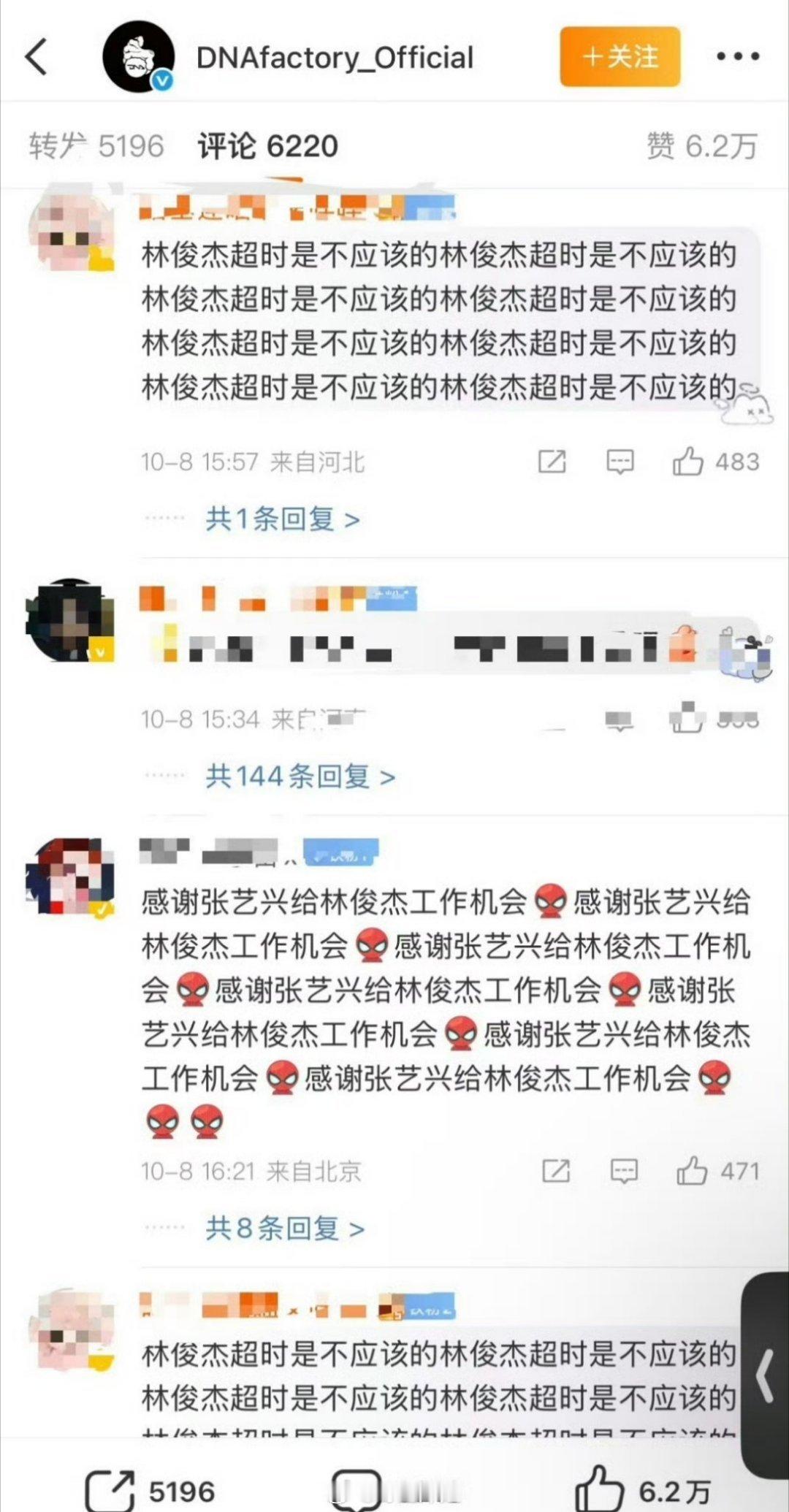The image size is (789, 1512).
Task: Reply to the 10-8 16:21 Beijing comment
Action: (x=624, y=1172)
